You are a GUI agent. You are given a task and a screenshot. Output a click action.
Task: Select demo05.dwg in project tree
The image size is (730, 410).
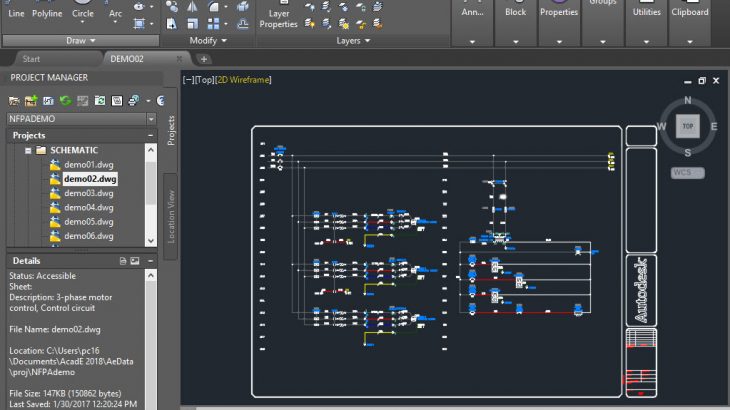pos(88,222)
